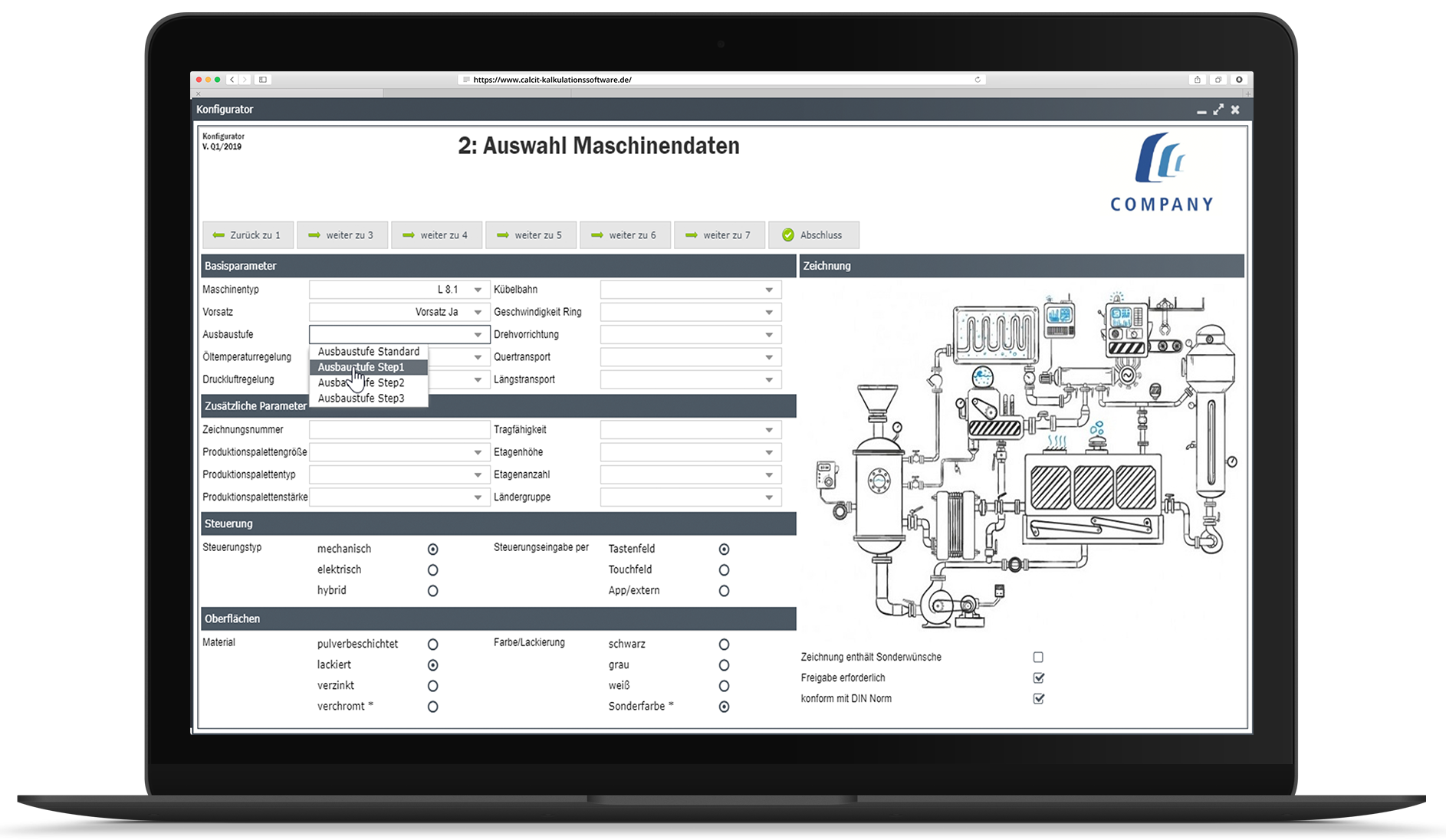
Task: Minimize the Konfigurator panel
Action: (x=1201, y=111)
